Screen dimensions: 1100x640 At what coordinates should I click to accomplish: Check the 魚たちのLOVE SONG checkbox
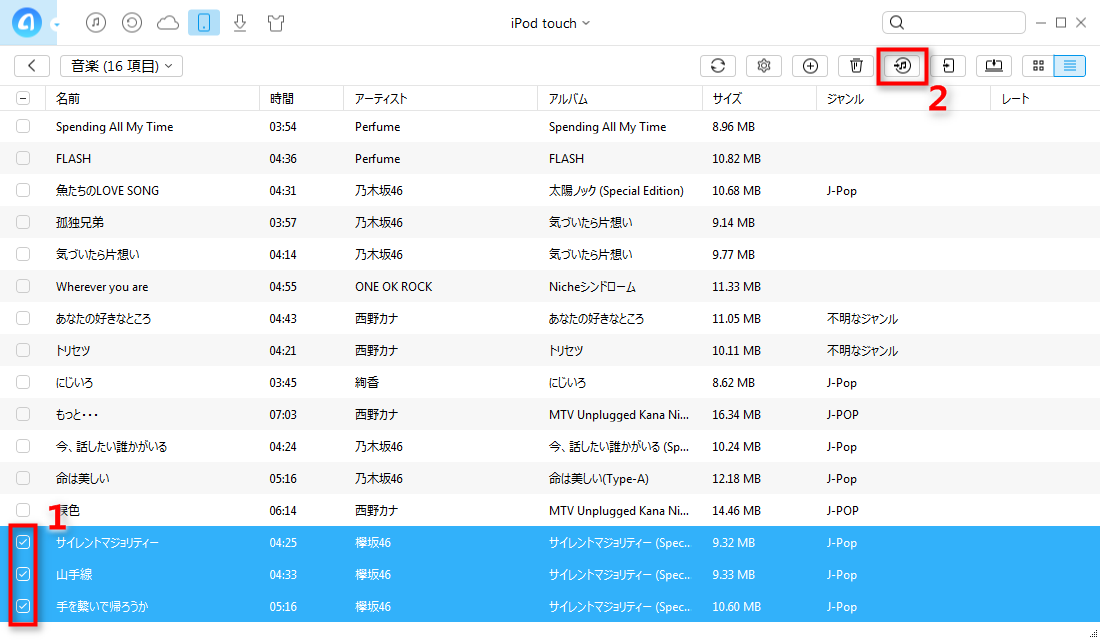(23, 190)
